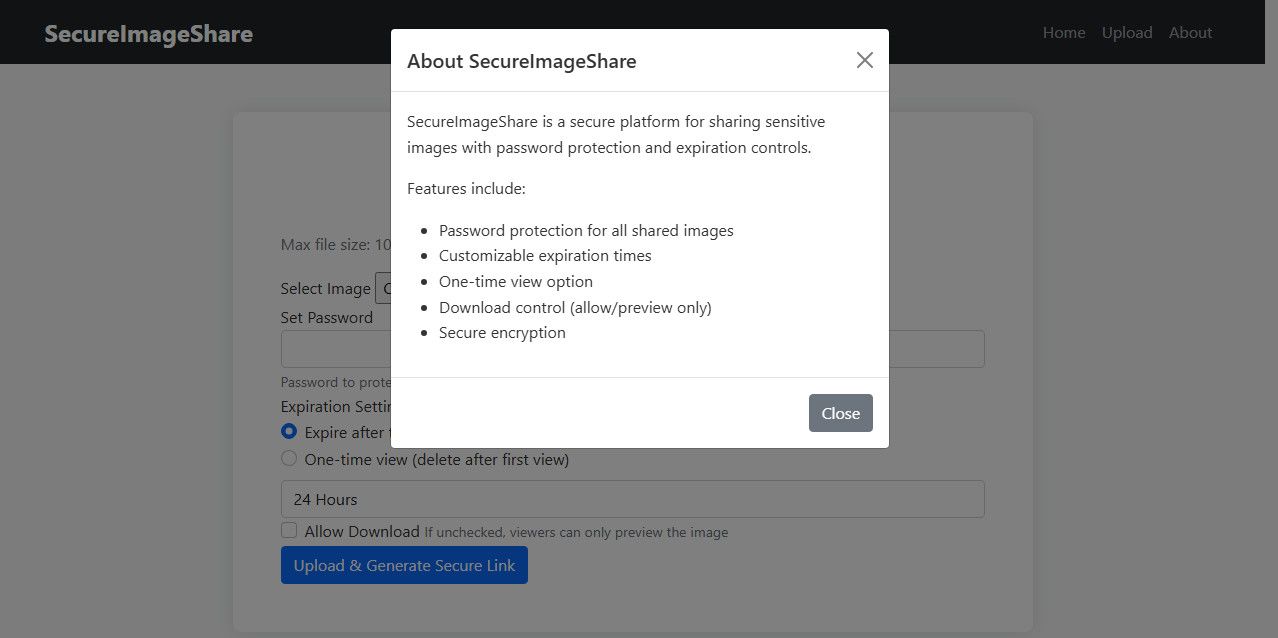Click the Secure encryption list item
This screenshot has height=638, width=1278.
pos(502,332)
